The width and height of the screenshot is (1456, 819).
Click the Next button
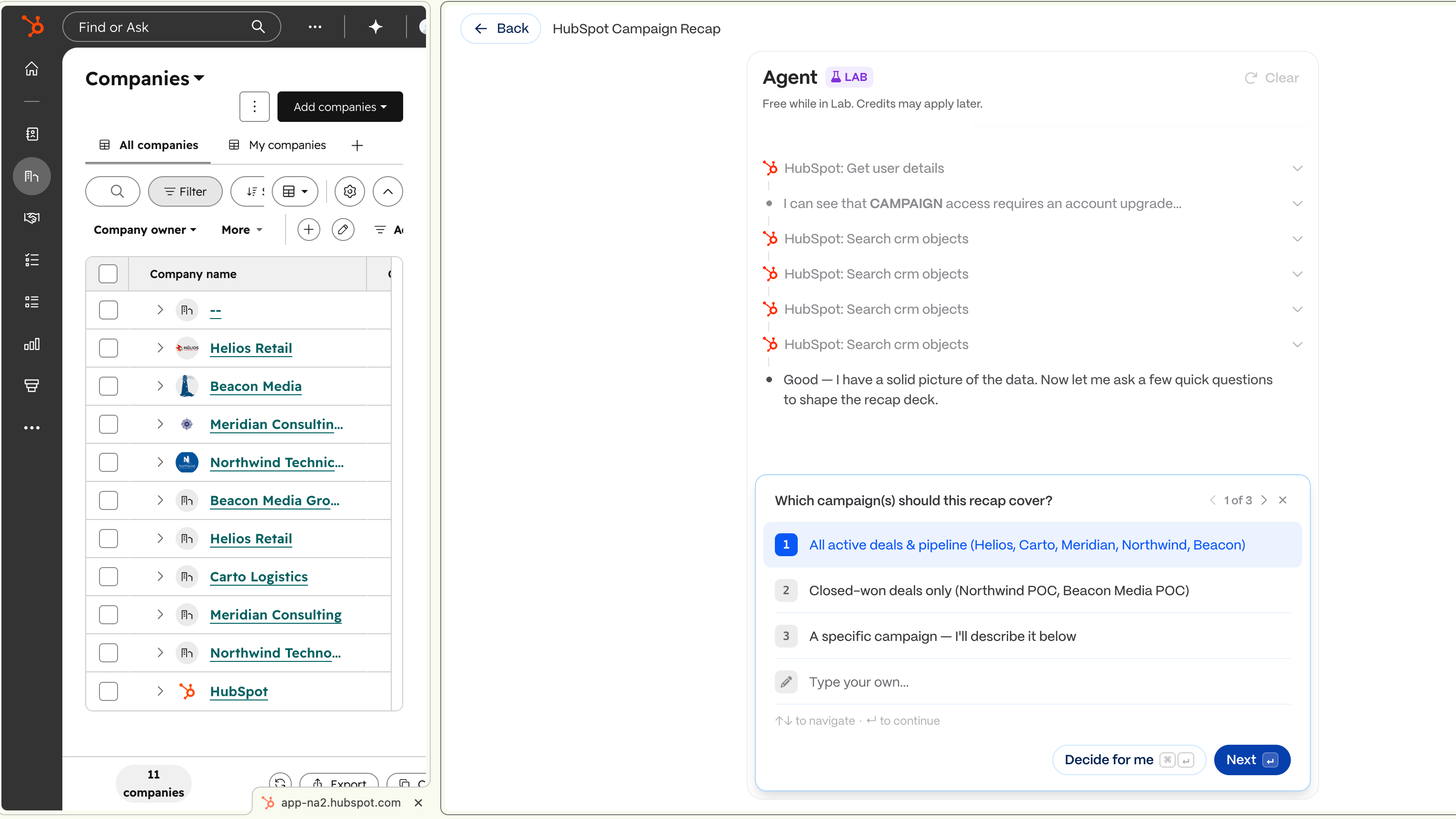(1252, 759)
